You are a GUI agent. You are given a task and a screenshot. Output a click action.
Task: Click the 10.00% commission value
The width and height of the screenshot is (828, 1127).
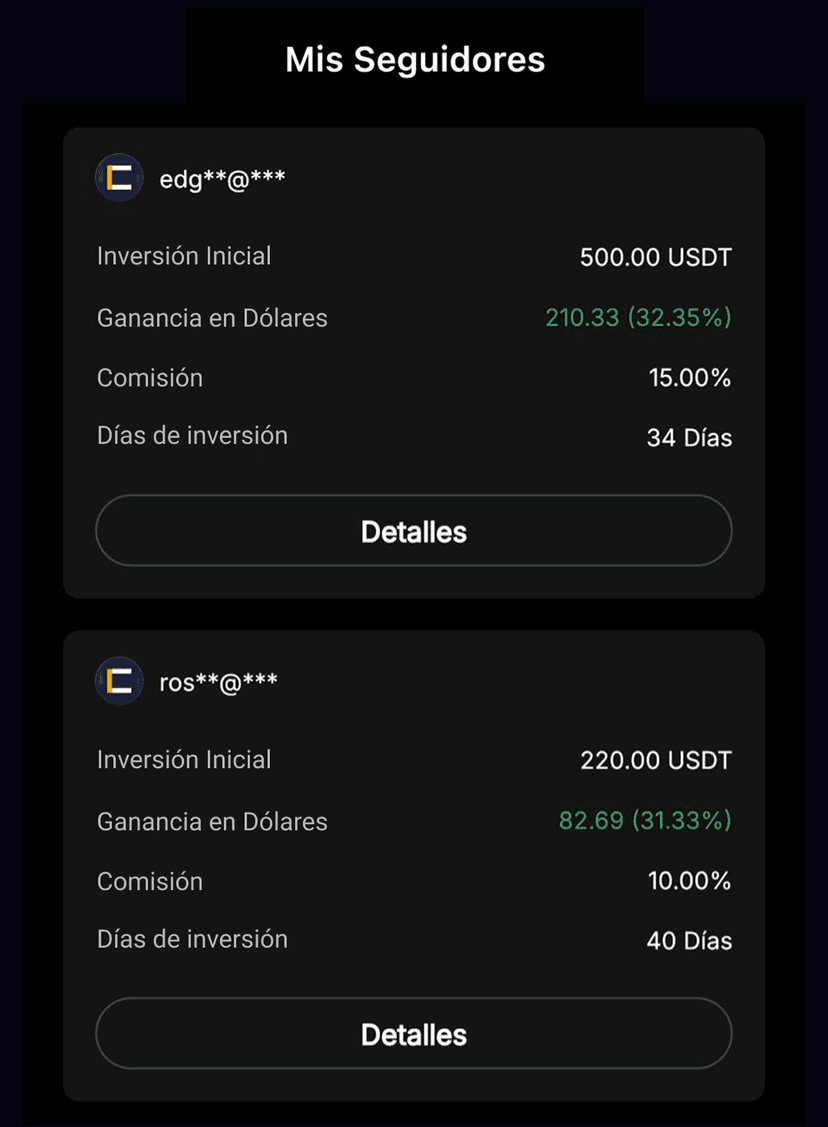click(x=689, y=881)
